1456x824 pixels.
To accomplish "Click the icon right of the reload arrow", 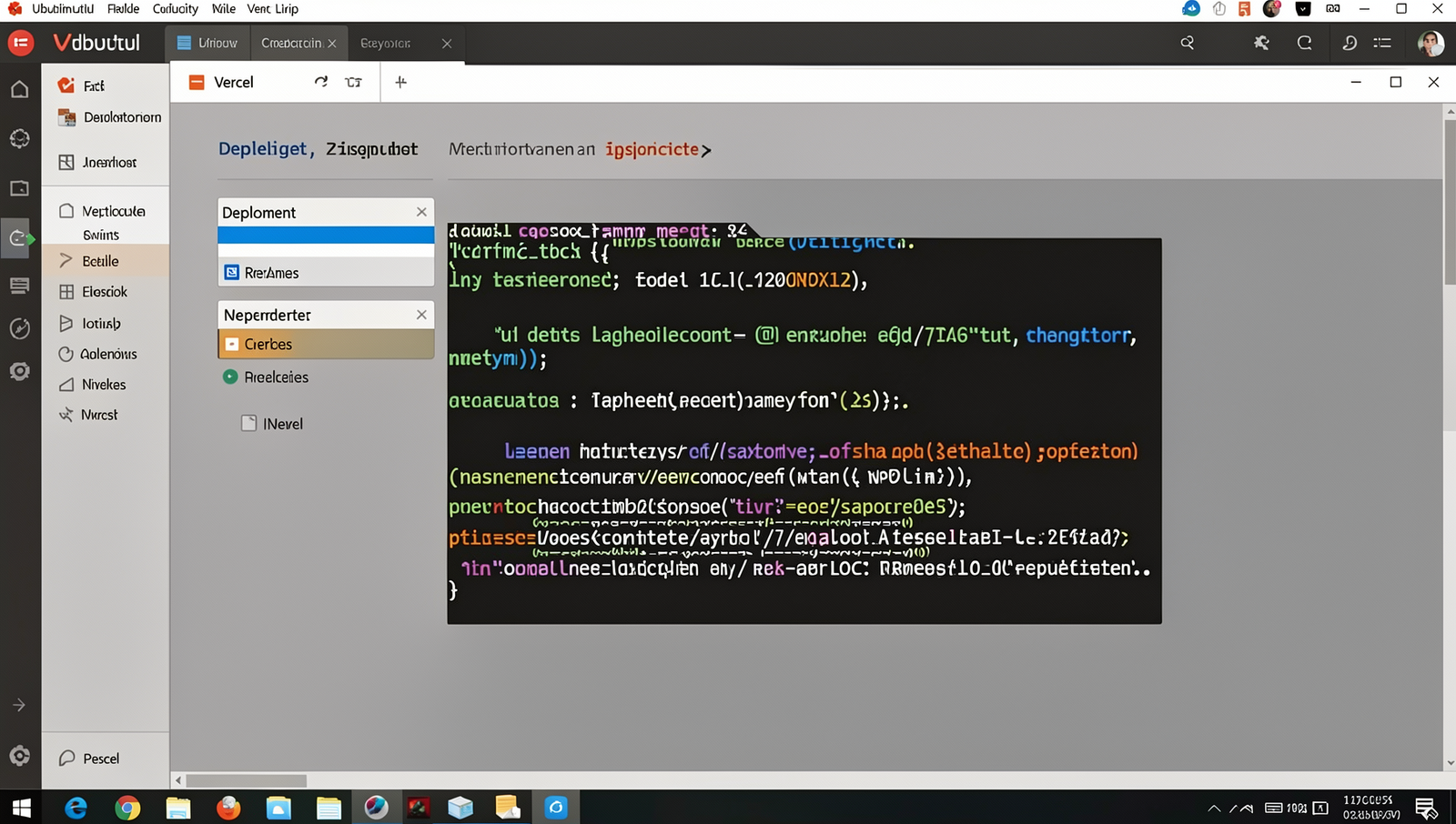I will click(x=353, y=82).
